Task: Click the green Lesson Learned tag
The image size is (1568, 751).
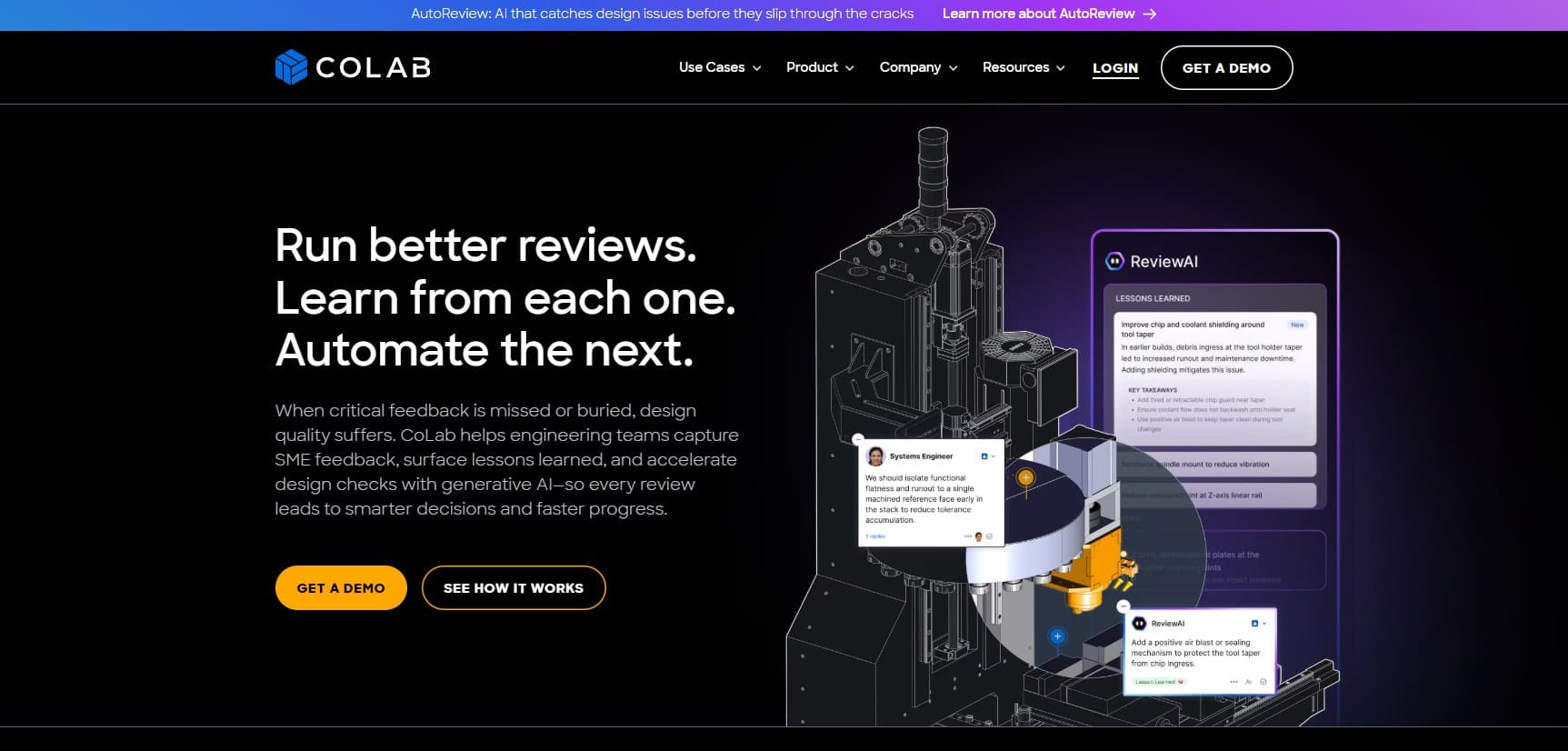Action: click(1158, 682)
